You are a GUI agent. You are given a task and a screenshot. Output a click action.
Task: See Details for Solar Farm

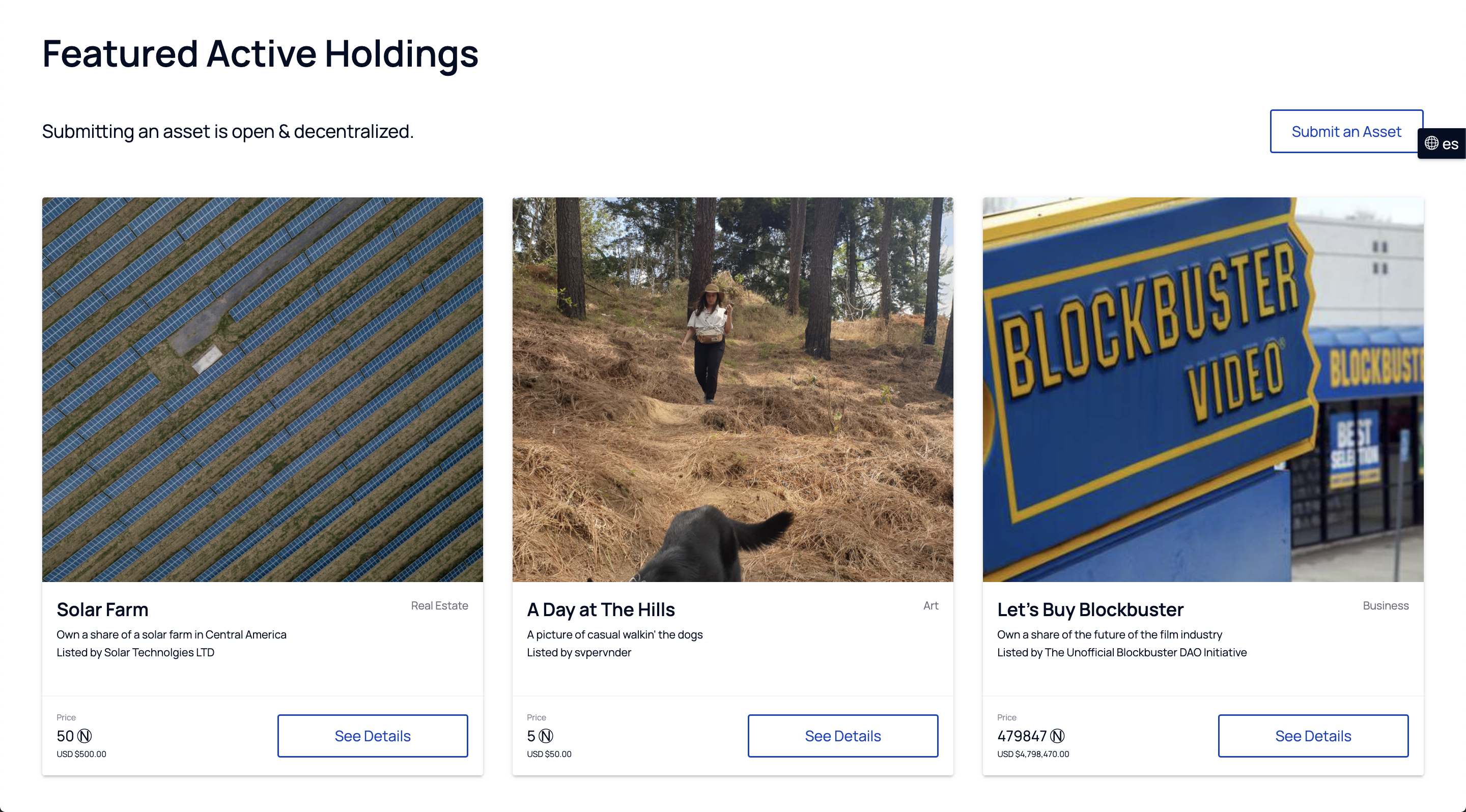372,736
